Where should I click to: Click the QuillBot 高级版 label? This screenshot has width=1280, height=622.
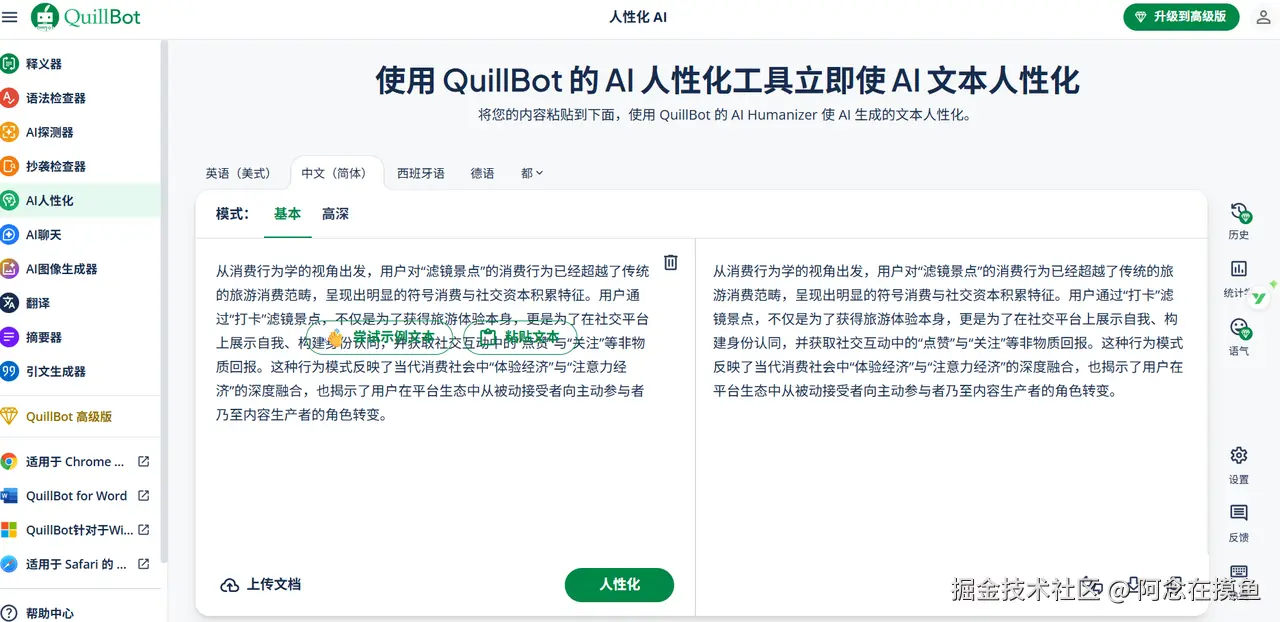point(69,416)
